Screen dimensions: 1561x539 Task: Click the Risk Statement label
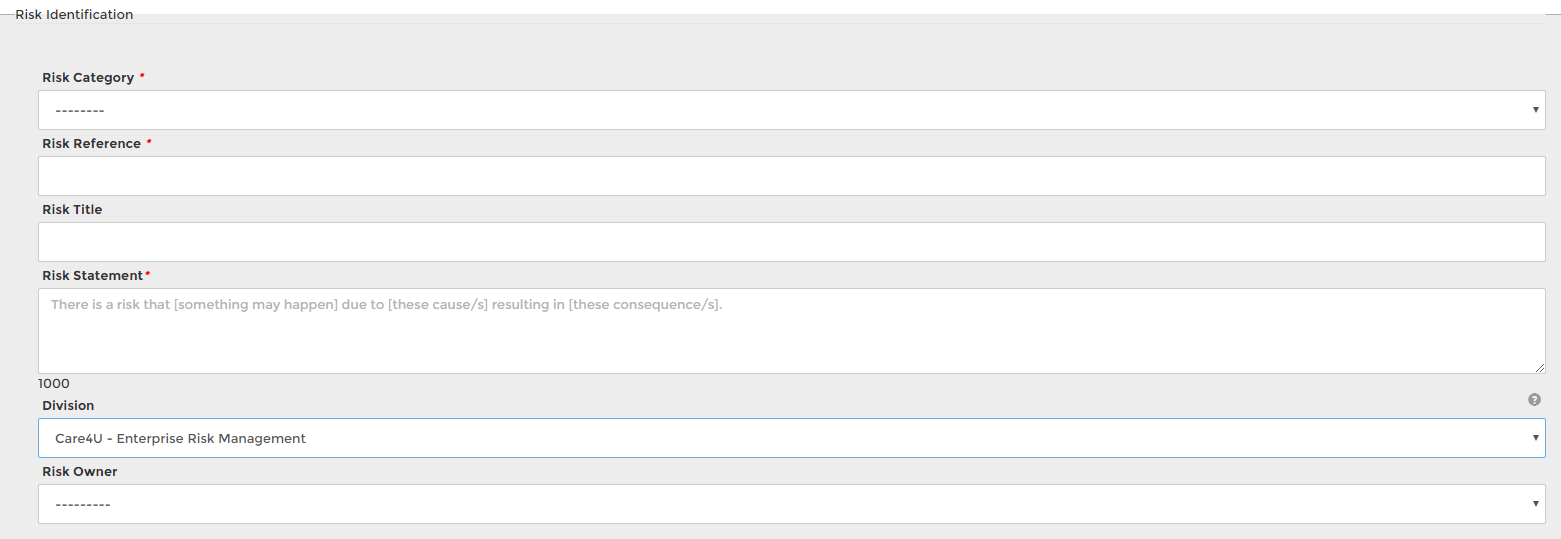tap(93, 276)
